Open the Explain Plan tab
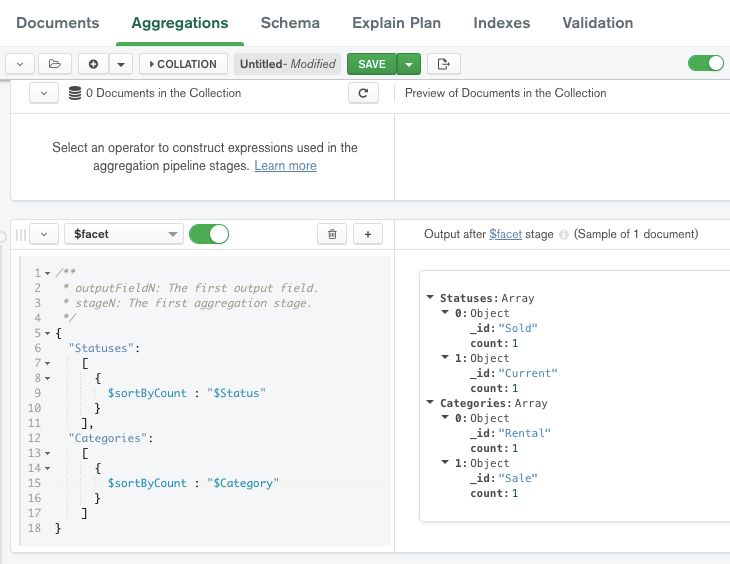Image resolution: width=730 pixels, height=564 pixels. (396, 22)
